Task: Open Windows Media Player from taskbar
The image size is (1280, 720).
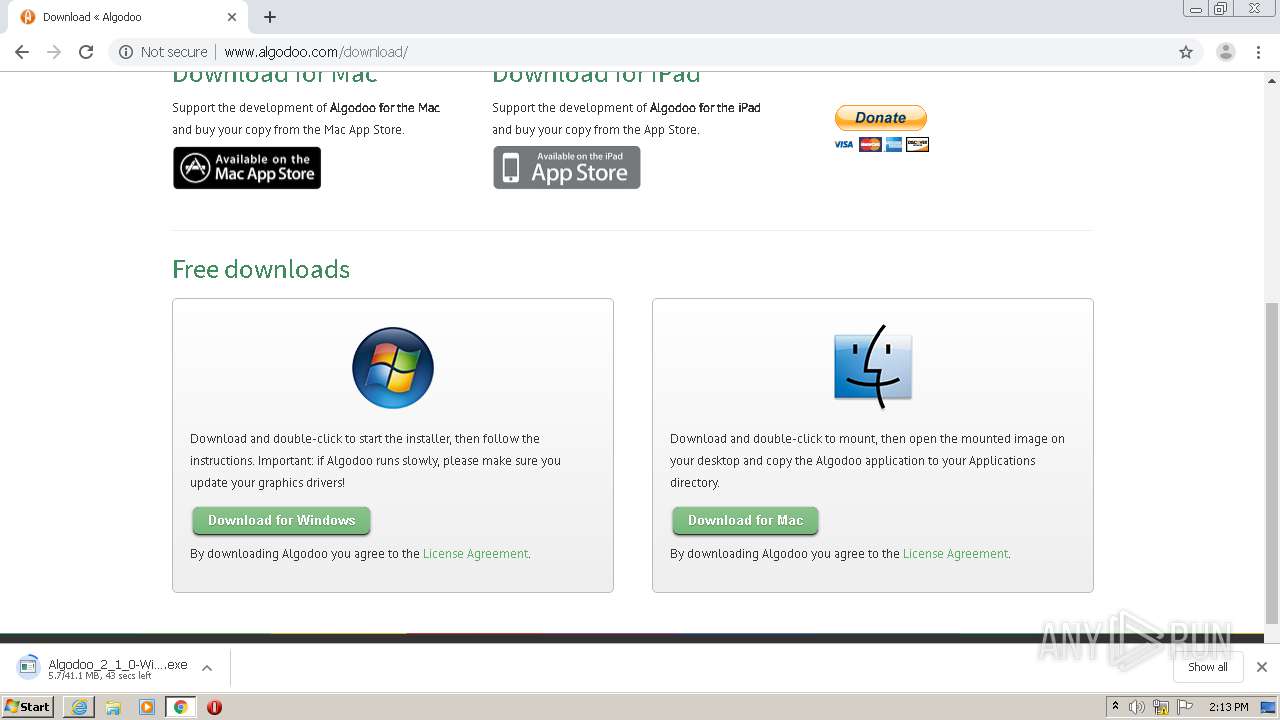Action: (147, 707)
